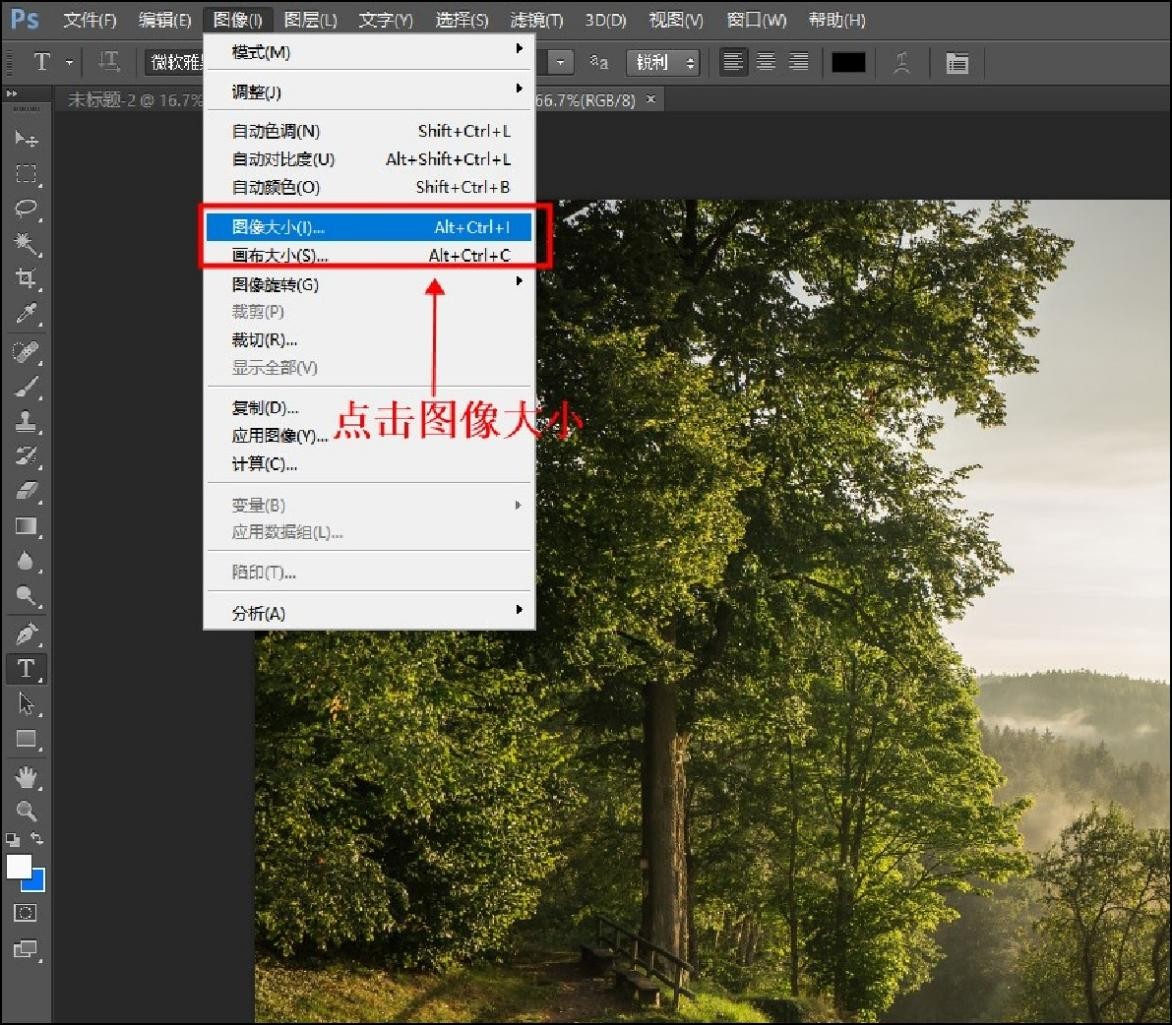The width and height of the screenshot is (1172, 1025).
Task: Click the black text color swatch
Action: point(848,62)
